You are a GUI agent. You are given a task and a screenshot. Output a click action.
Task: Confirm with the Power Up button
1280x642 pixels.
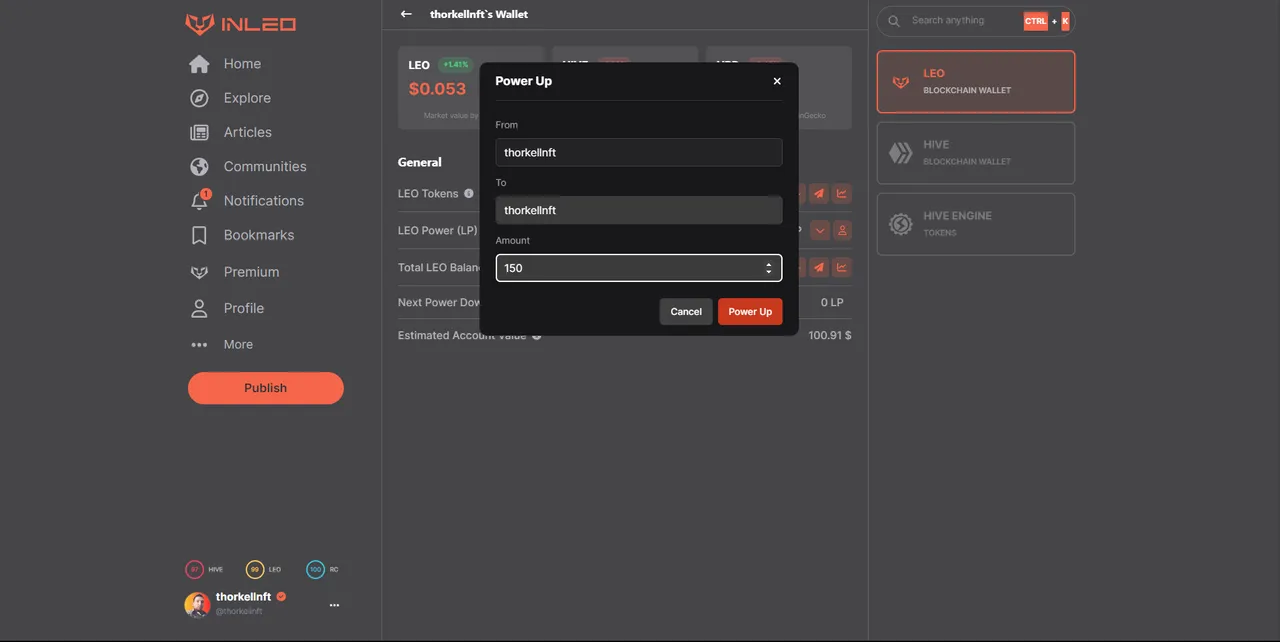(750, 311)
